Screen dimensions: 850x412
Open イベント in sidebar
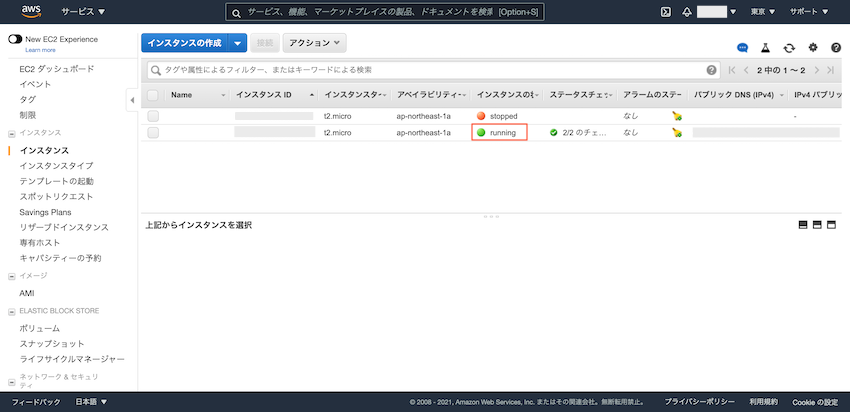click(36, 84)
